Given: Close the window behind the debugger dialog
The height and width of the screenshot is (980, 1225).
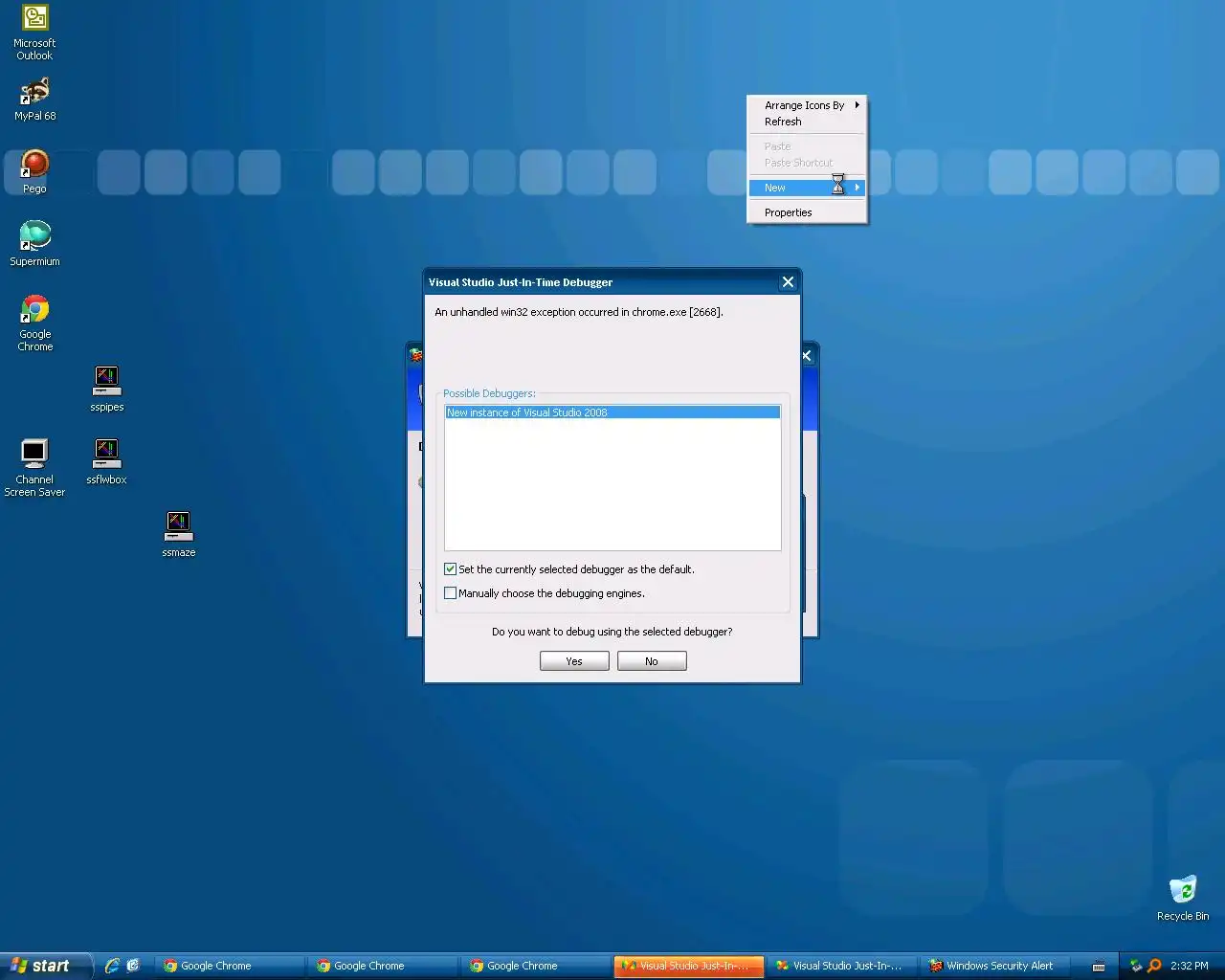Looking at the screenshot, I should (807, 356).
